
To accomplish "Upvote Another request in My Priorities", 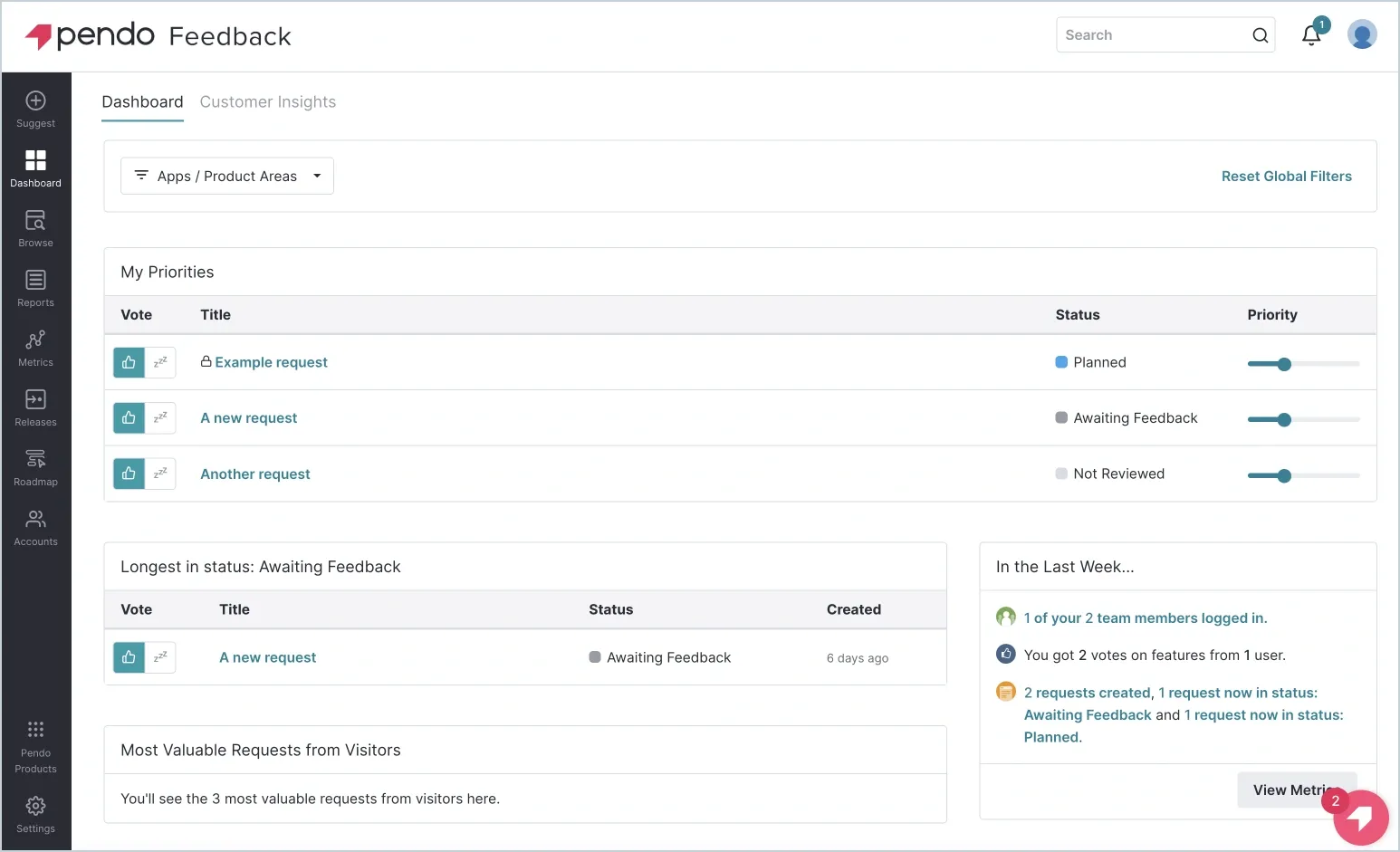I will (128, 474).
